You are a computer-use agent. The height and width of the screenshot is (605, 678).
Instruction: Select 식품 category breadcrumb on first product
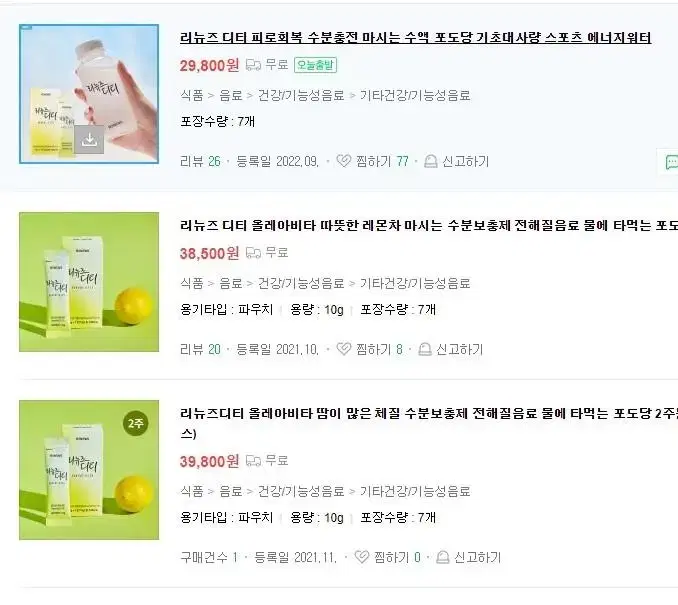pyautogui.click(x=192, y=95)
